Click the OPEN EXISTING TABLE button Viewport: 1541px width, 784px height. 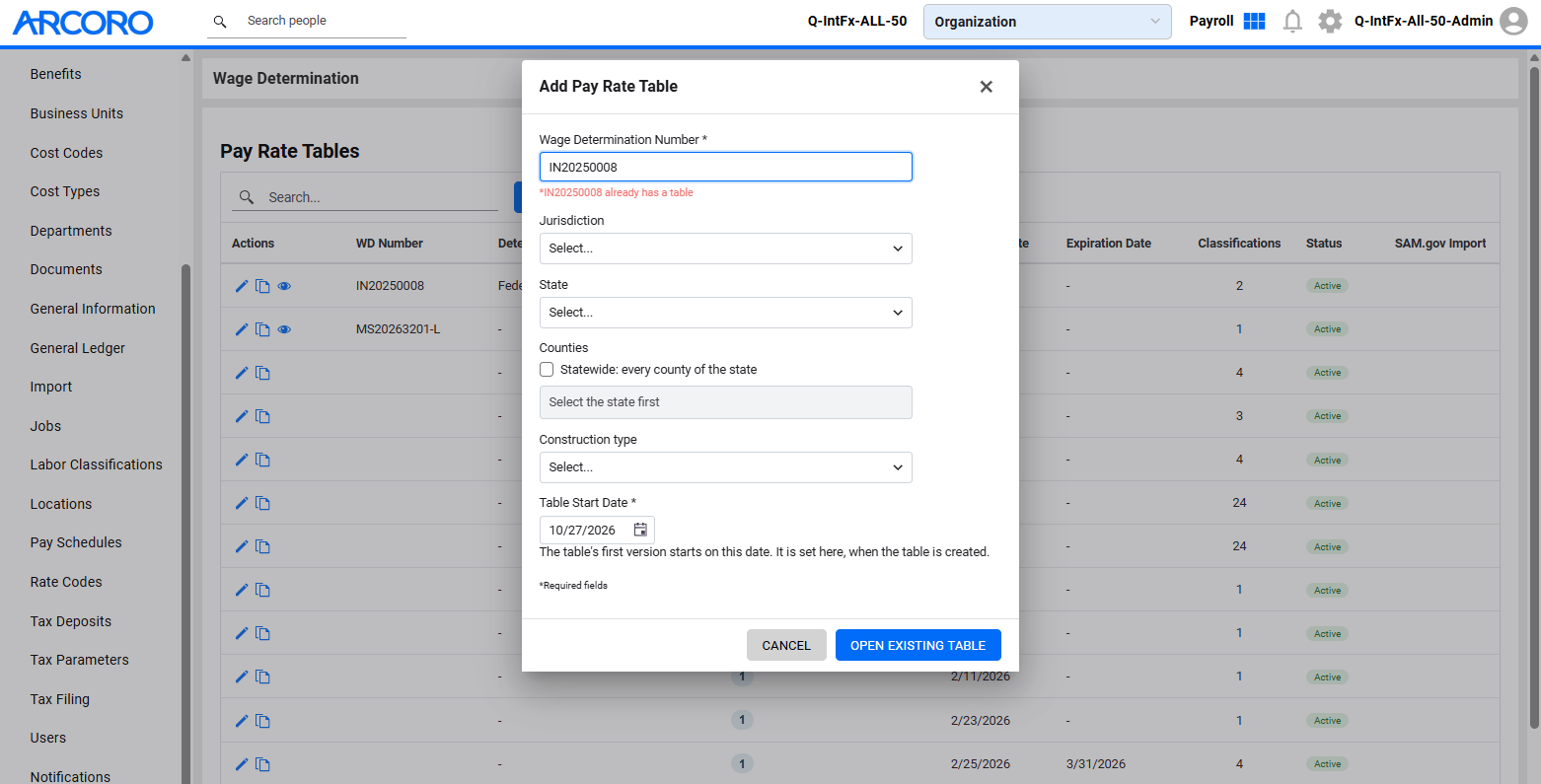(x=918, y=645)
